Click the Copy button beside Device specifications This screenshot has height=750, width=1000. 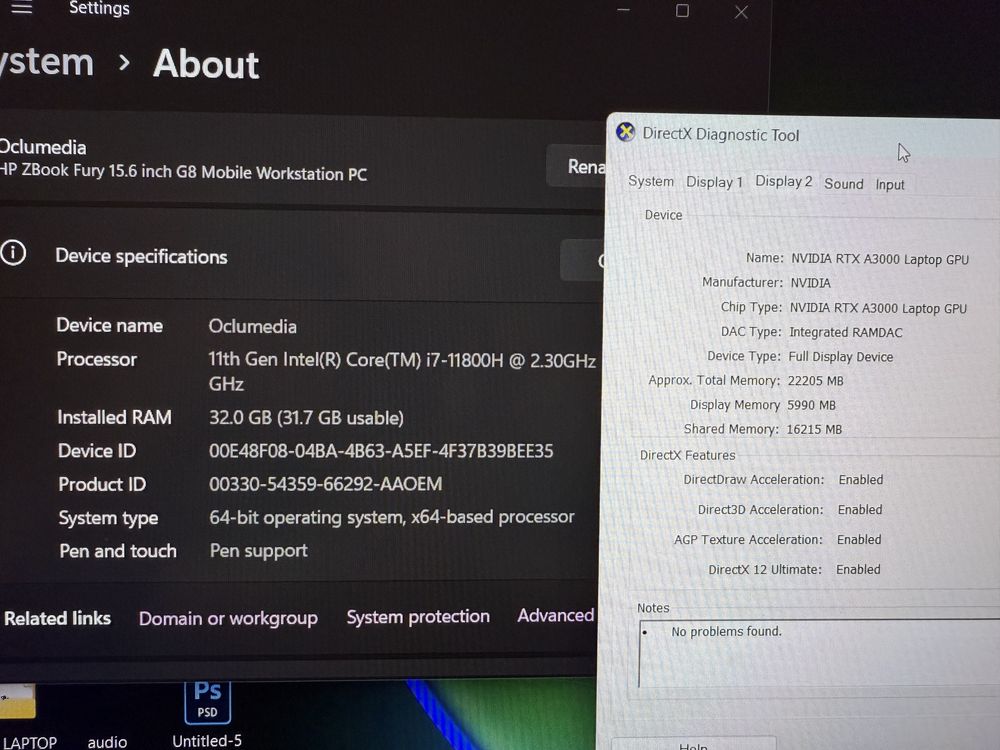click(x=582, y=260)
